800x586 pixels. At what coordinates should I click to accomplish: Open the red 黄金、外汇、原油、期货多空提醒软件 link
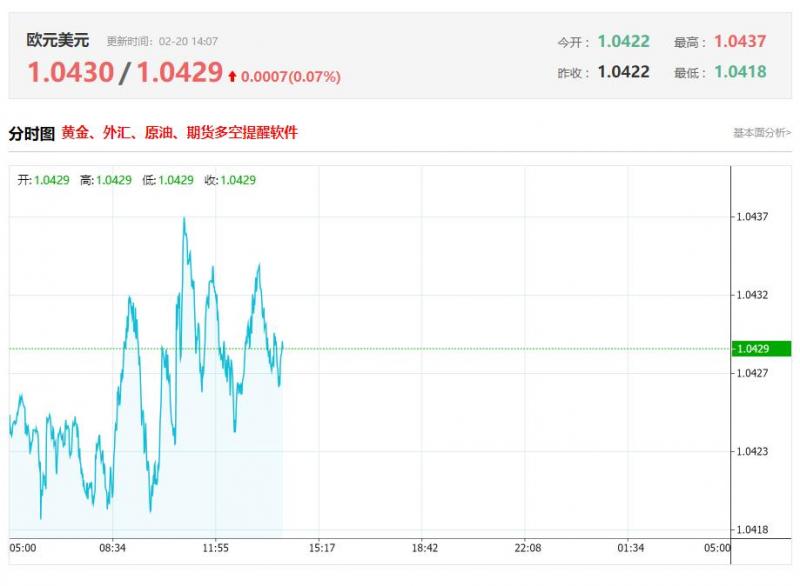(x=179, y=133)
